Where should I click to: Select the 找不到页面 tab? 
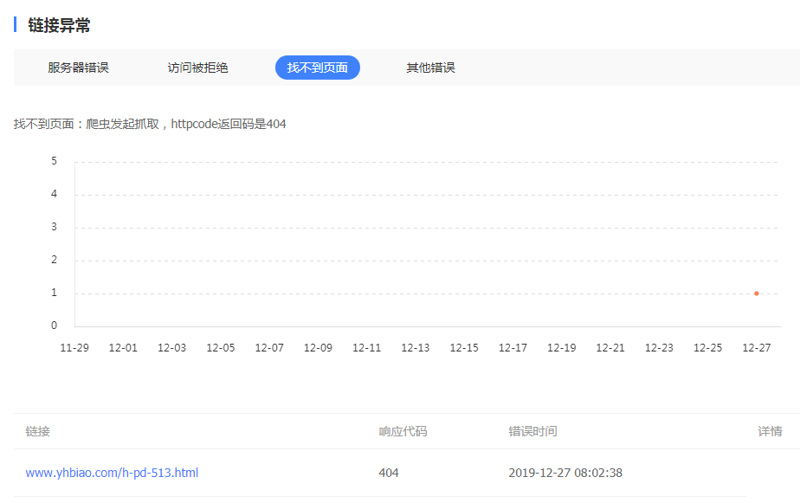click(x=317, y=67)
